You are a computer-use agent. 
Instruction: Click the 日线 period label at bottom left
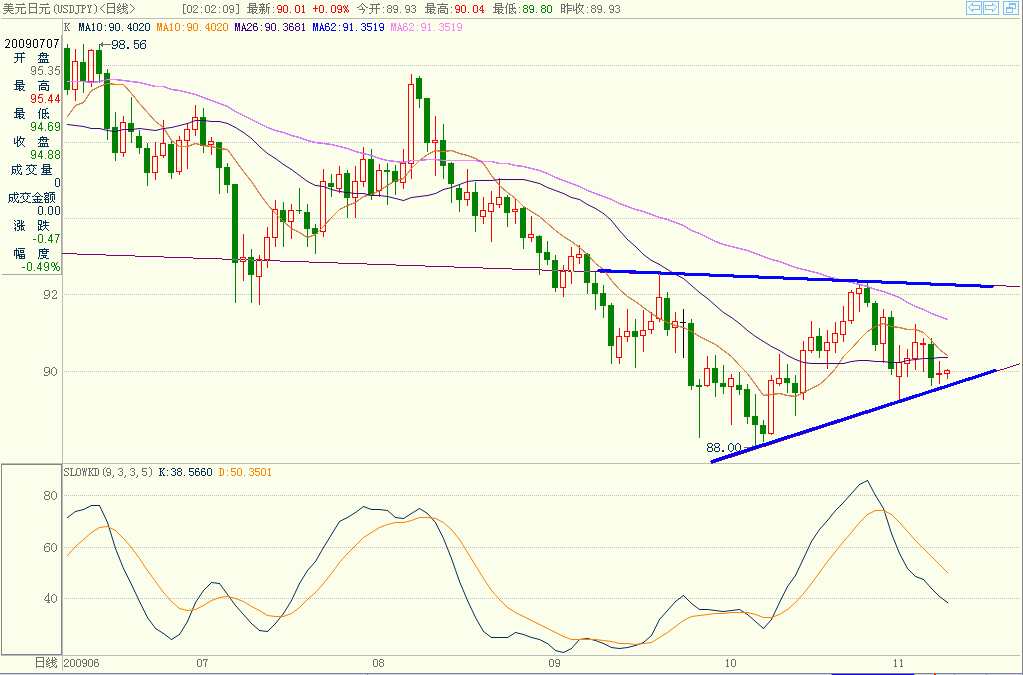(46, 663)
